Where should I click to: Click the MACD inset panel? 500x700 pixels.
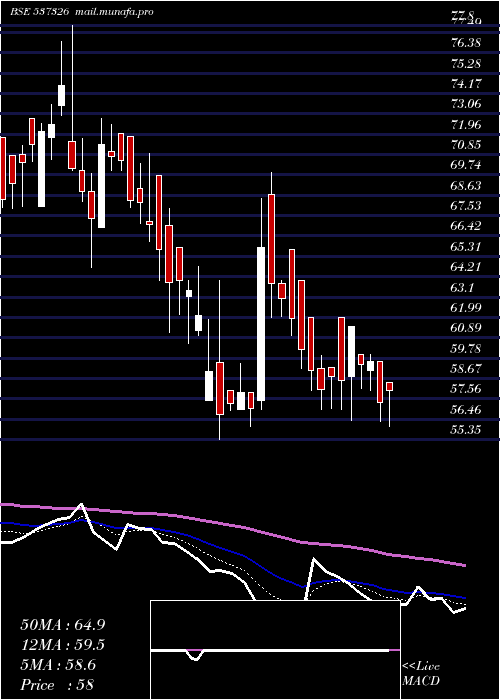tap(275, 650)
